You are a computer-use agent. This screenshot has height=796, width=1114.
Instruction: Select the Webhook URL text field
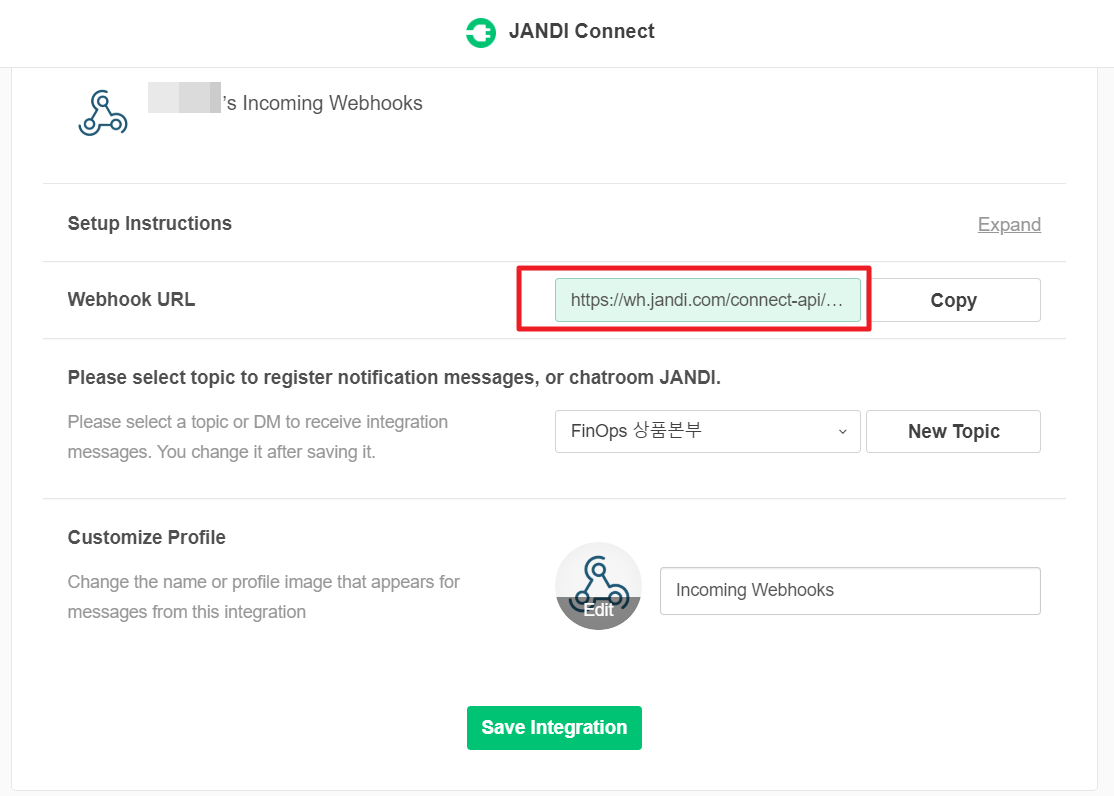tap(707, 300)
